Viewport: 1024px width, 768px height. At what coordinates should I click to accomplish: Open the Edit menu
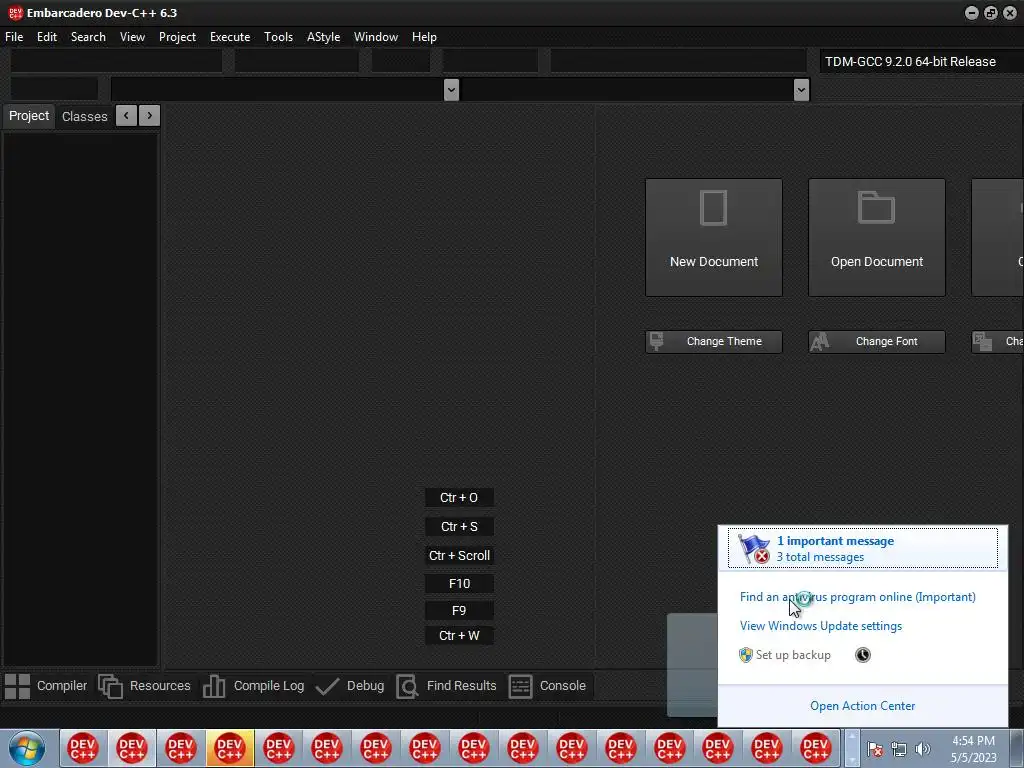pos(46,37)
